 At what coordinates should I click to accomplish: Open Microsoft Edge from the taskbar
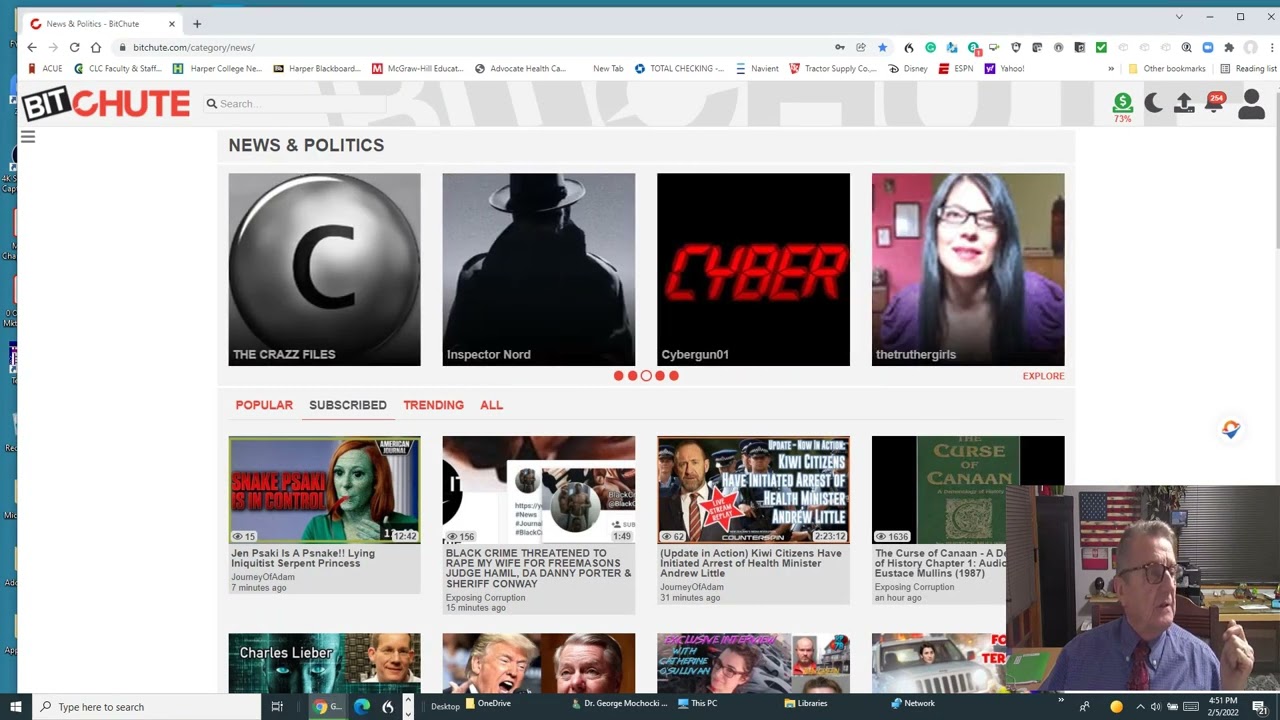(361, 707)
